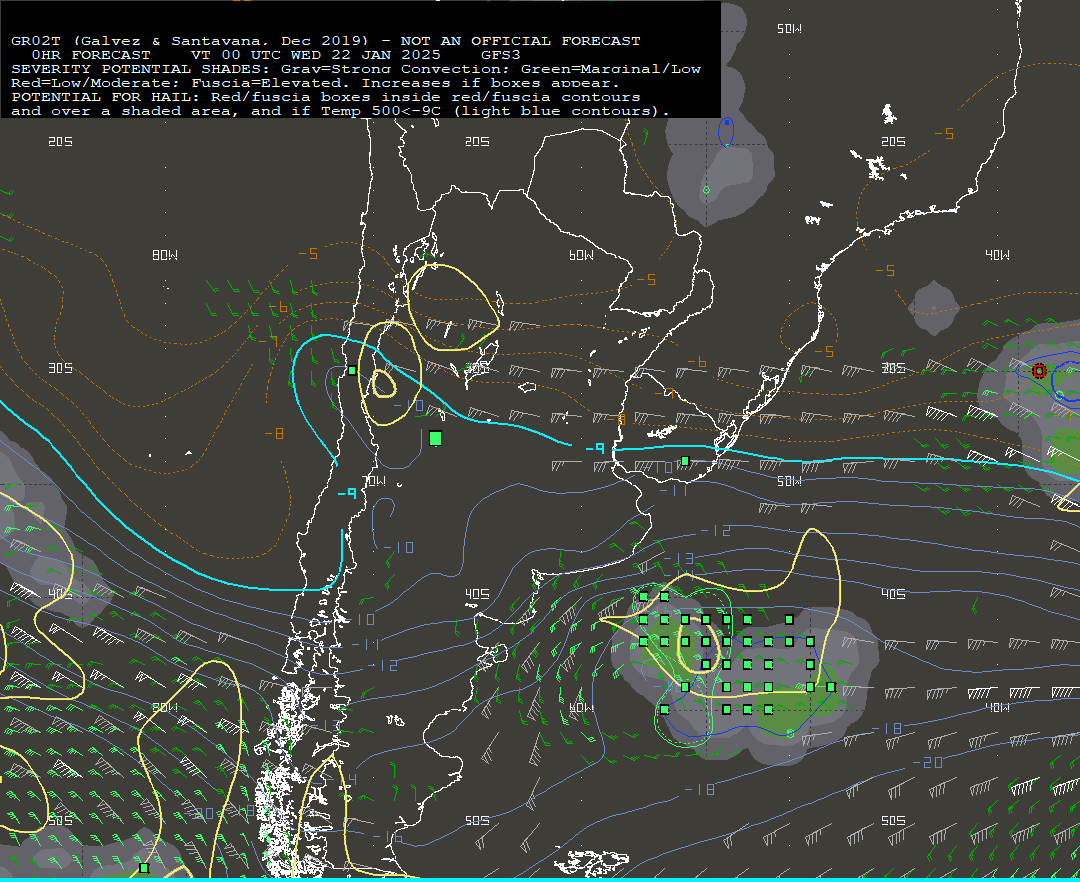This screenshot has width=1080, height=882.
Task: Select the "SEVERITY POTENTIAL SHADES:" legend text
Action: (141, 69)
